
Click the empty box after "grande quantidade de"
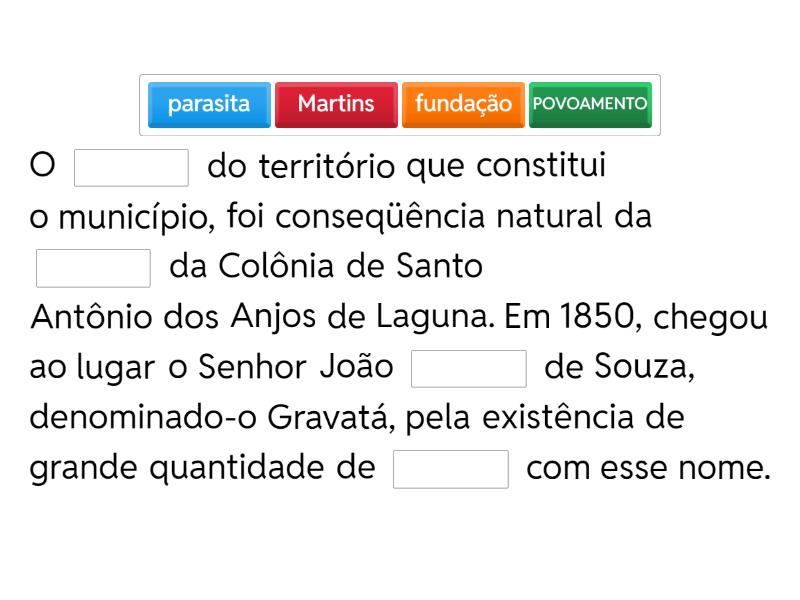pyautogui.click(x=451, y=469)
